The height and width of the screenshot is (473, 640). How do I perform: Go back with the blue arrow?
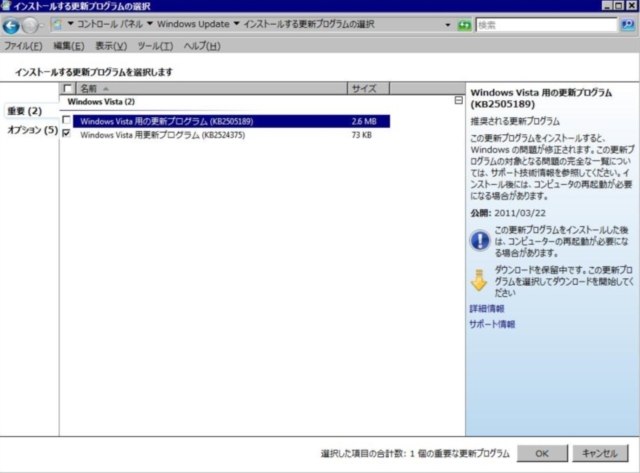pos(11,26)
